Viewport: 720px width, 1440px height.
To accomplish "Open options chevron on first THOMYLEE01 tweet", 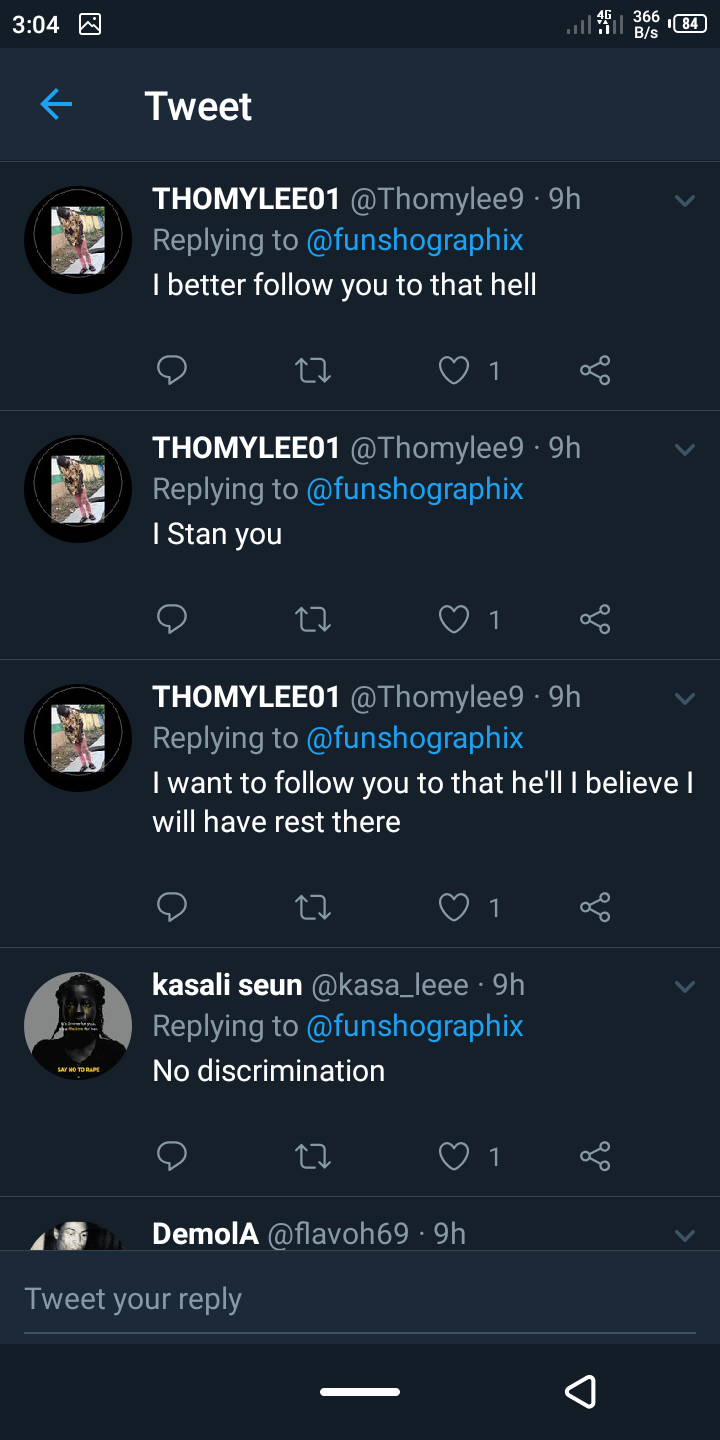I will tap(685, 201).
